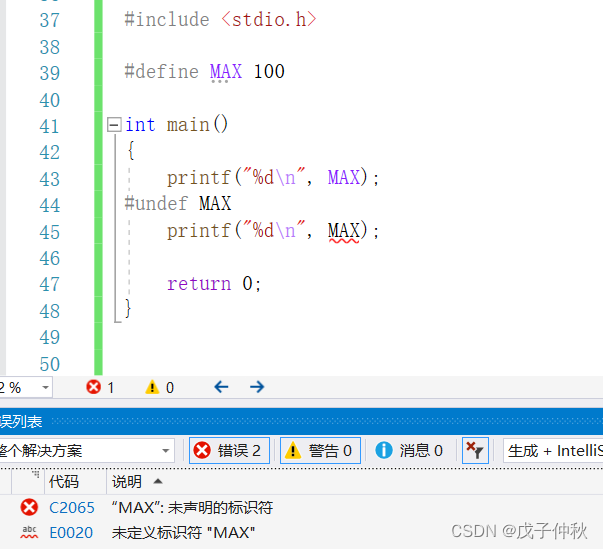The height and width of the screenshot is (549, 603).
Task: Click line number 43 in the gutter
Action: pos(50,179)
